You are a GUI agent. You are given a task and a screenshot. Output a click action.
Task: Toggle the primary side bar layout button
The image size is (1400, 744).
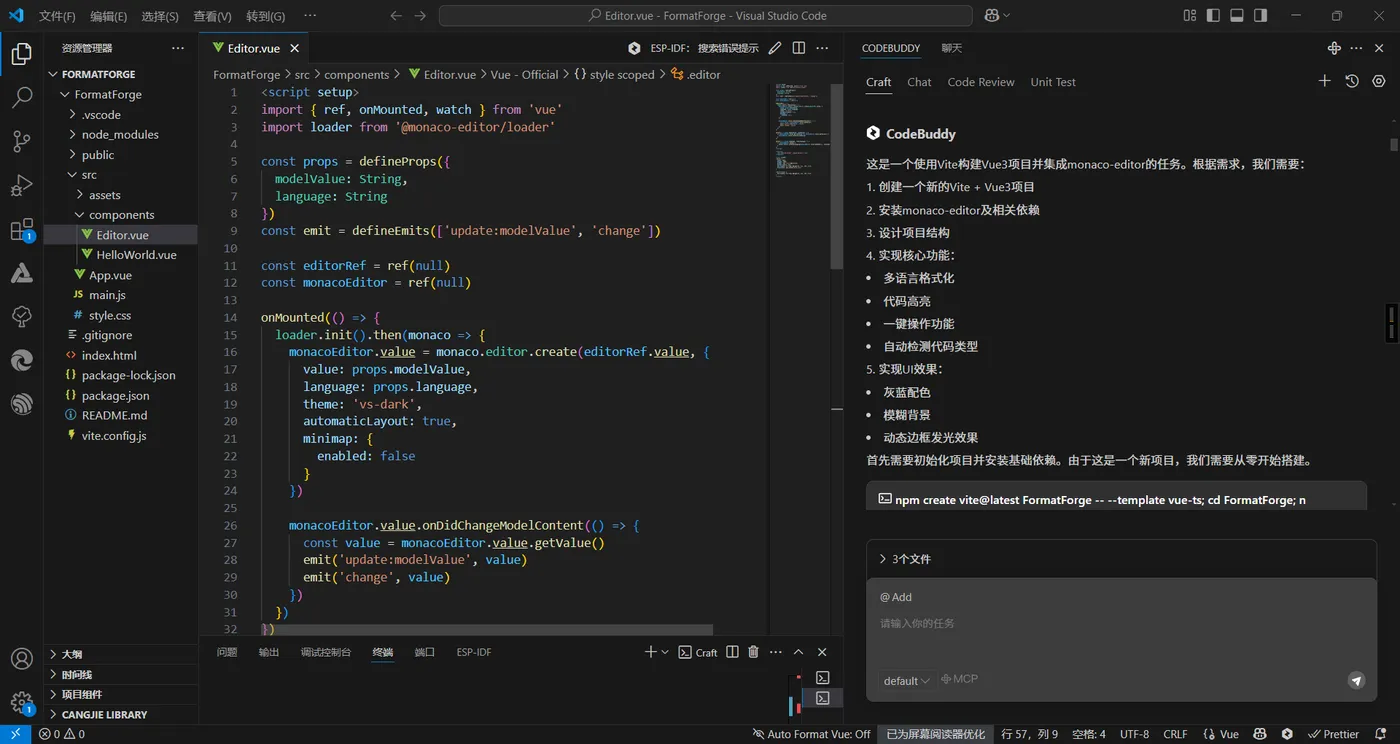coord(1213,16)
